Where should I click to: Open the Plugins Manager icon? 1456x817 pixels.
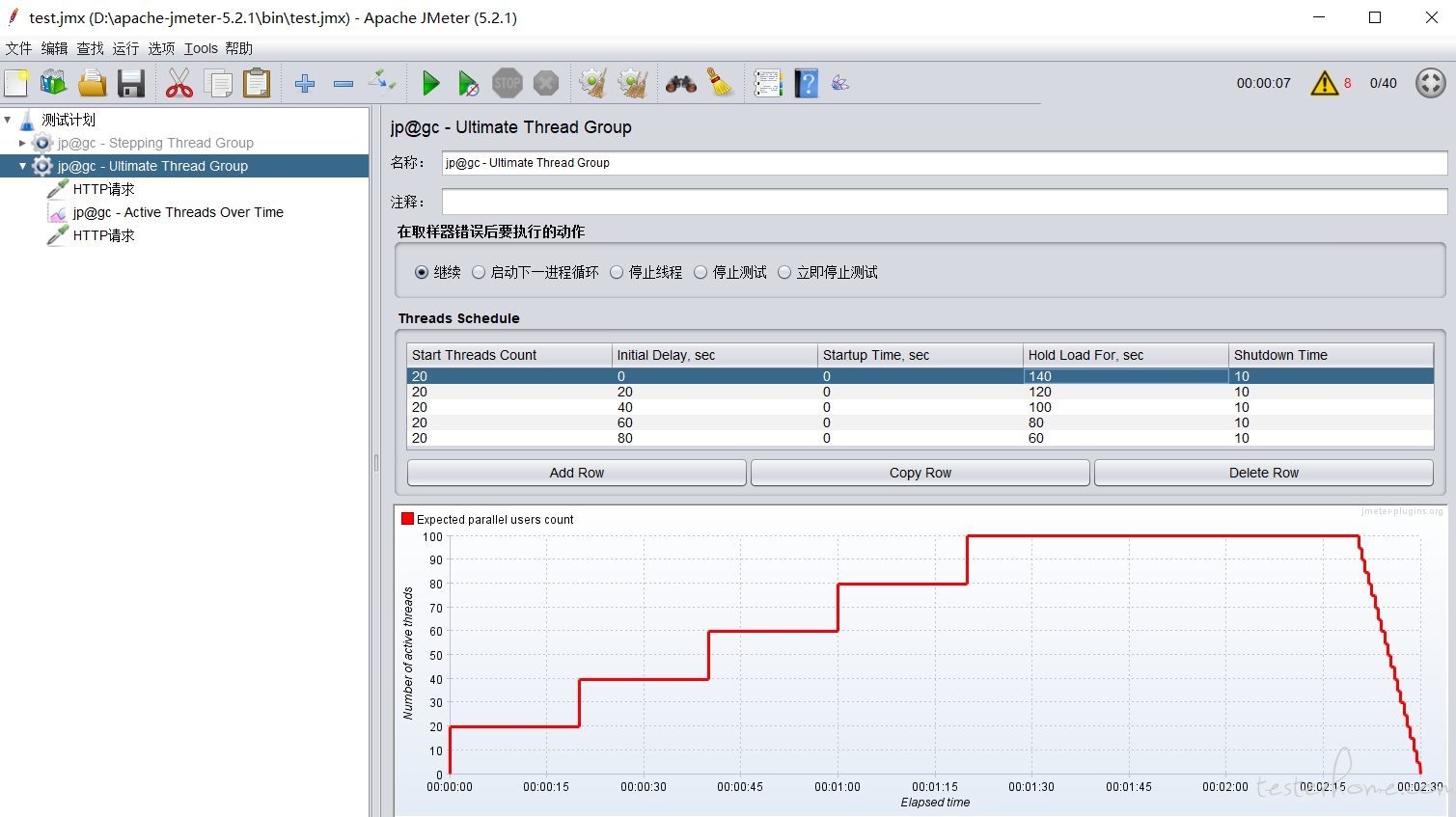840,84
